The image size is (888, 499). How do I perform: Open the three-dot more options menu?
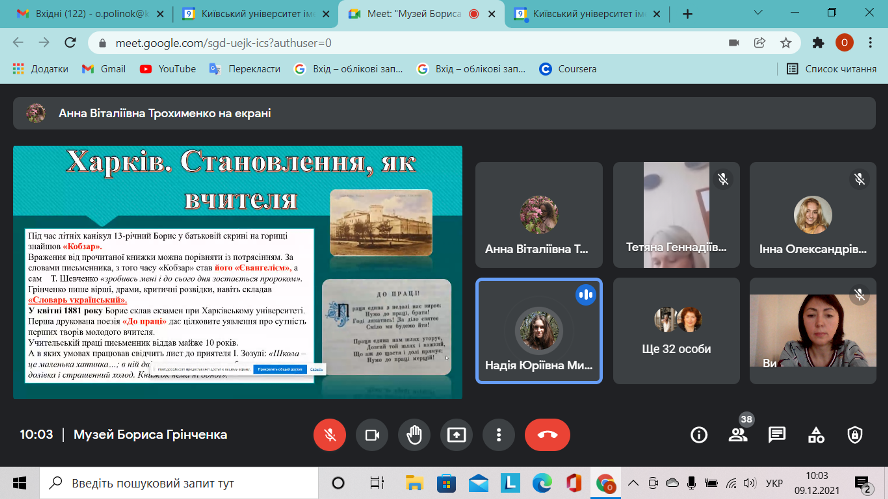click(x=499, y=435)
